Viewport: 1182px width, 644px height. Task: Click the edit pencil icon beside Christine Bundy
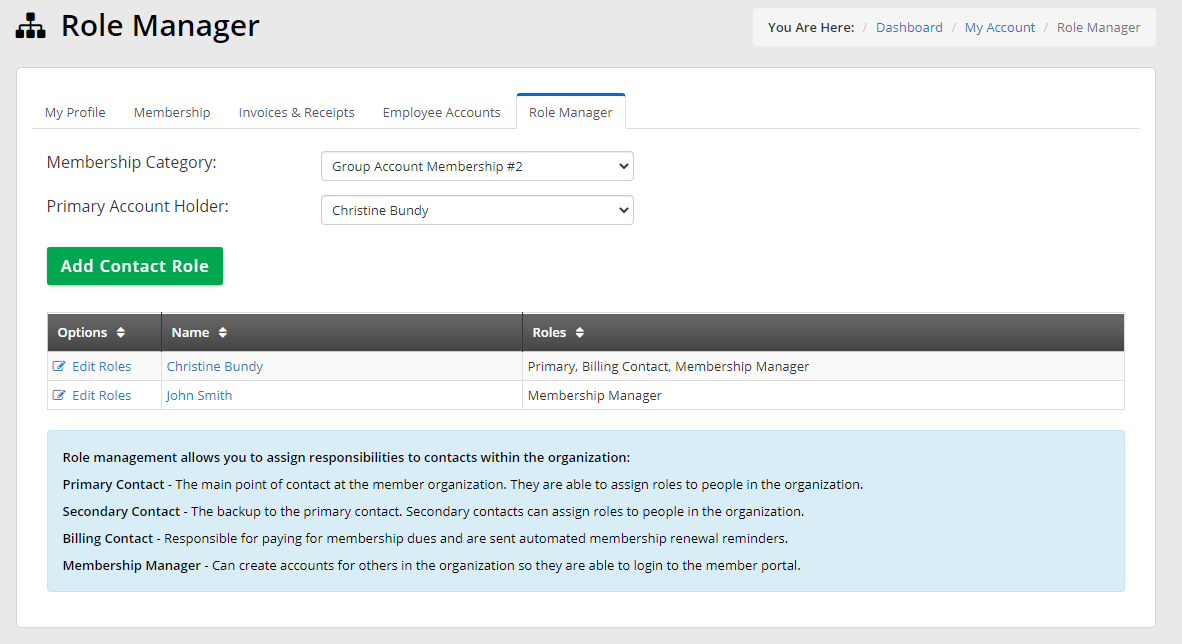(59, 366)
